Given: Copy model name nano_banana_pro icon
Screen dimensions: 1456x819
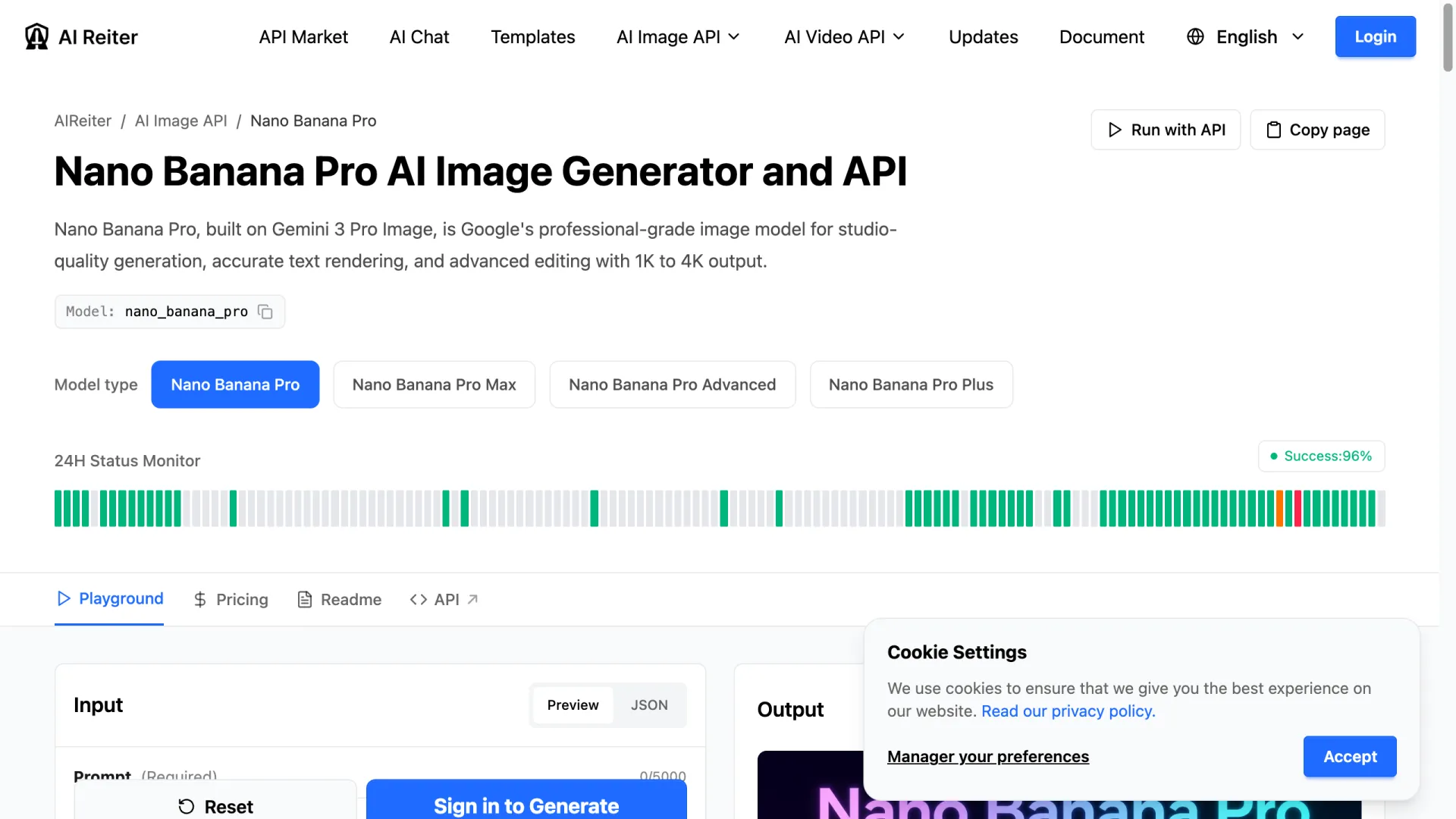Looking at the screenshot, I should tap(265, 312).
